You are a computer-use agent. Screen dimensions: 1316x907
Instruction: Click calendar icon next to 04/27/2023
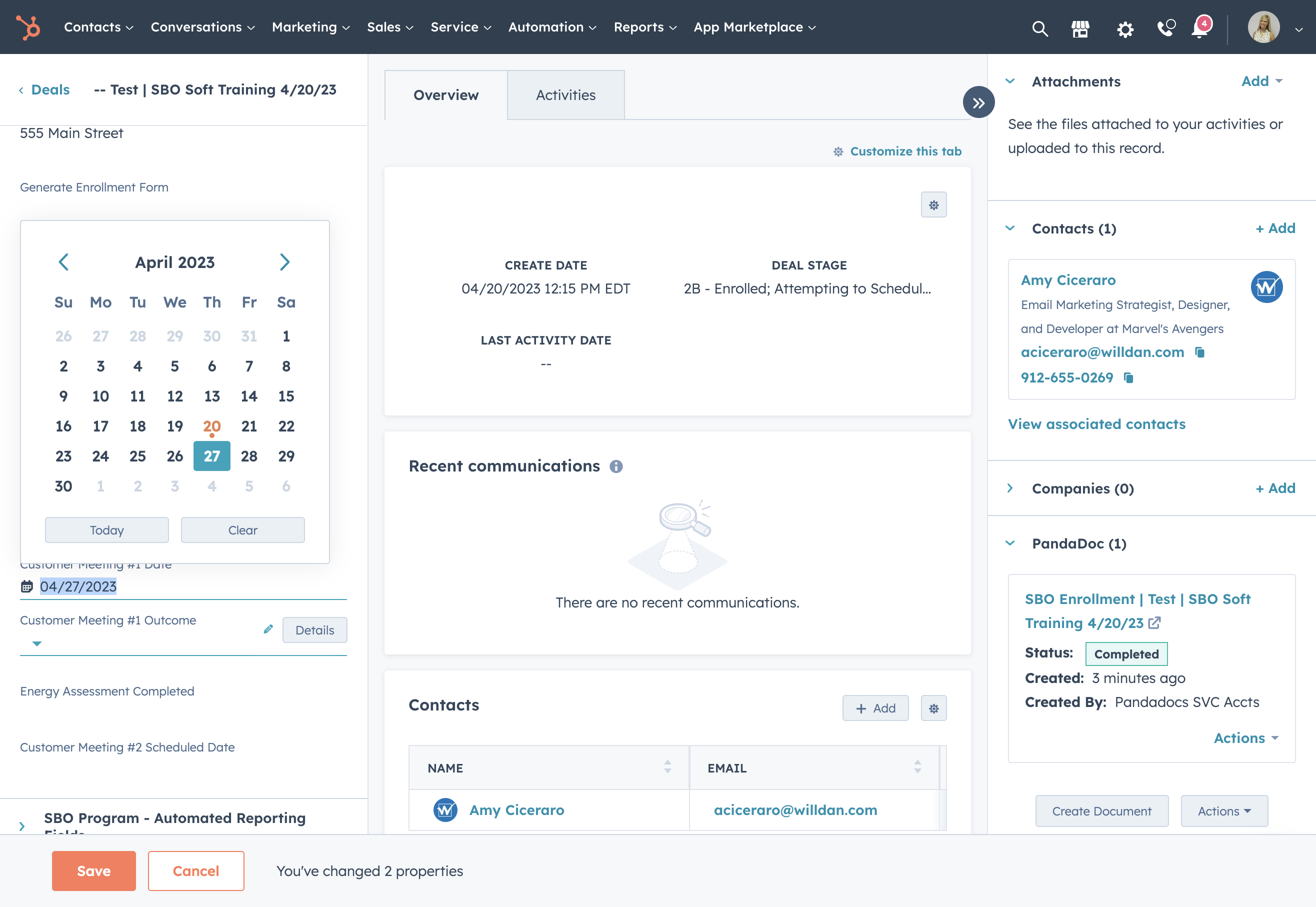[26, 586]
